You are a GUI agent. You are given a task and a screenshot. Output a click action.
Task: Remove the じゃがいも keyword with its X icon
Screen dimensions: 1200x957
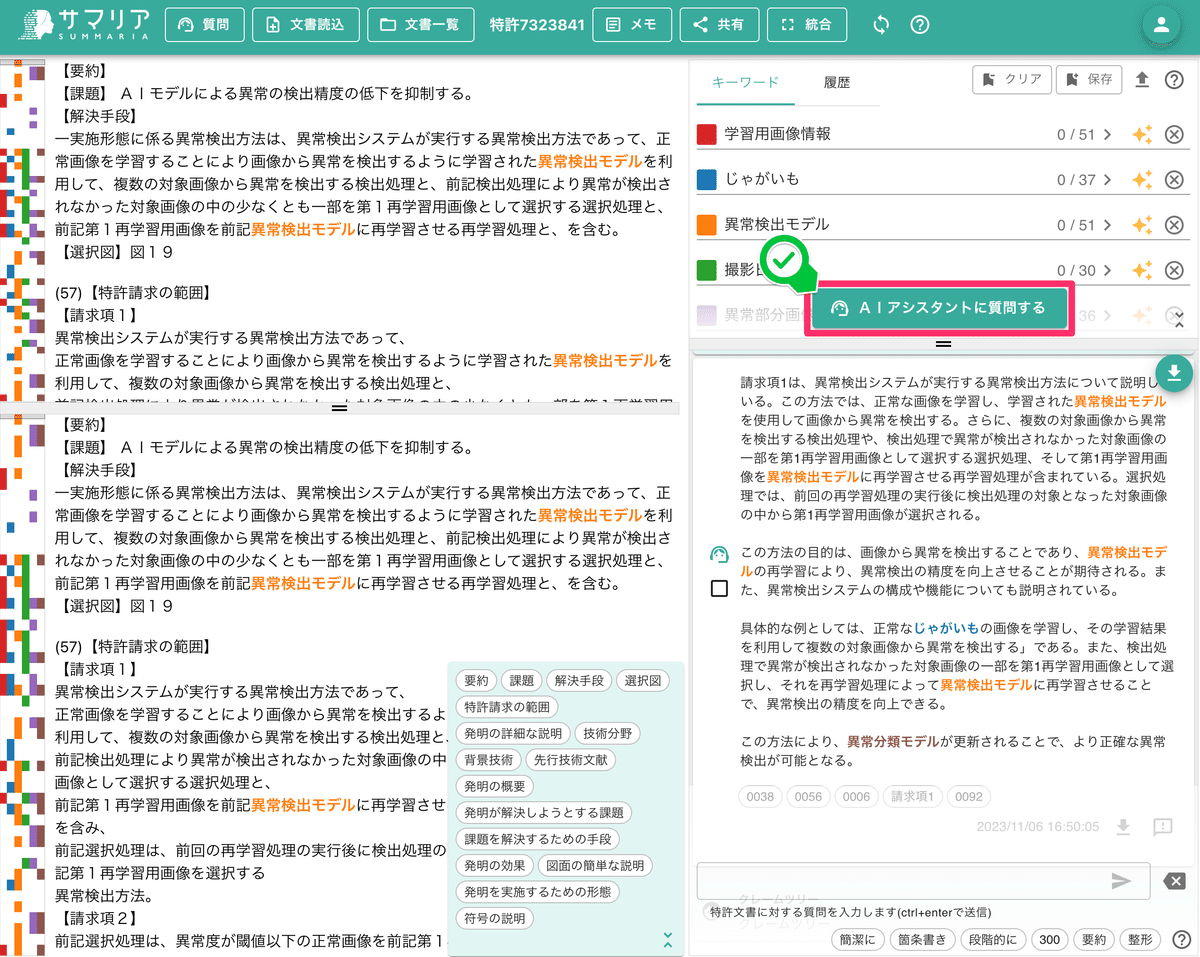1174,180
